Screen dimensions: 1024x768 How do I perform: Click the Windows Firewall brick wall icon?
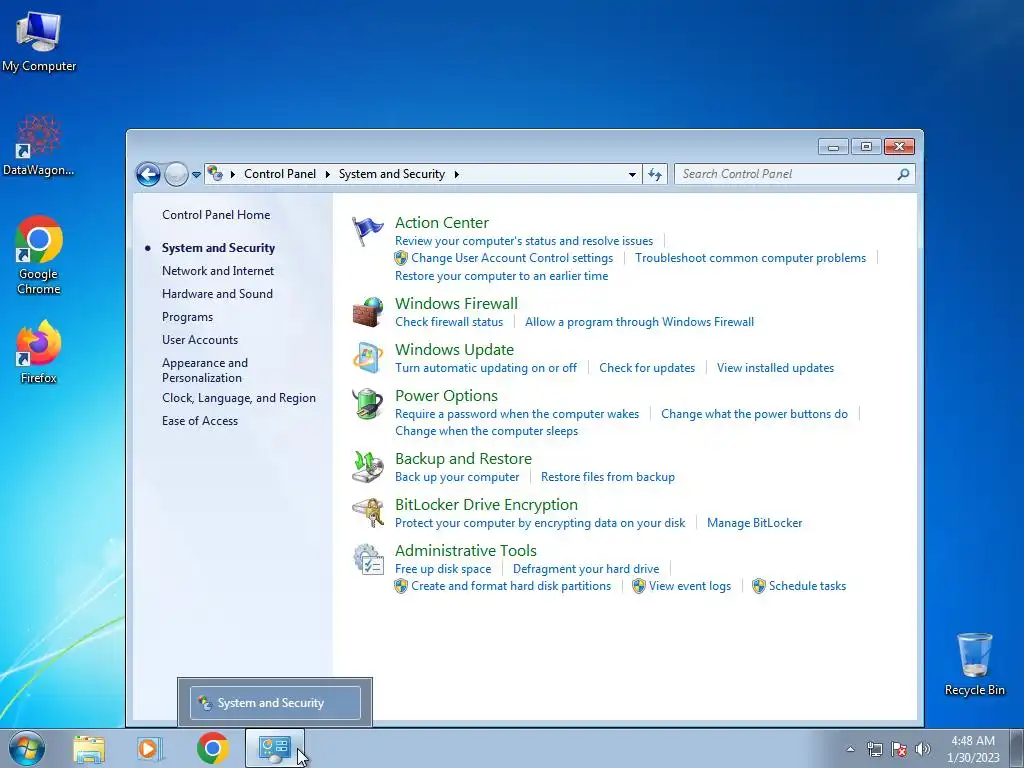(367, 312)
